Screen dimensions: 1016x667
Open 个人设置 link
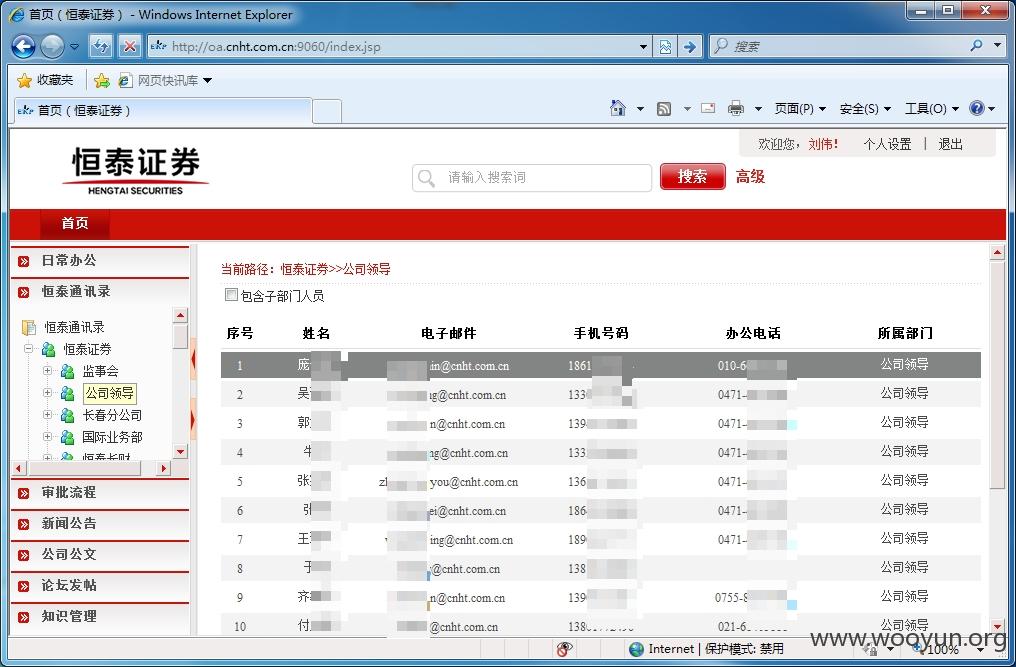(887, 144)
